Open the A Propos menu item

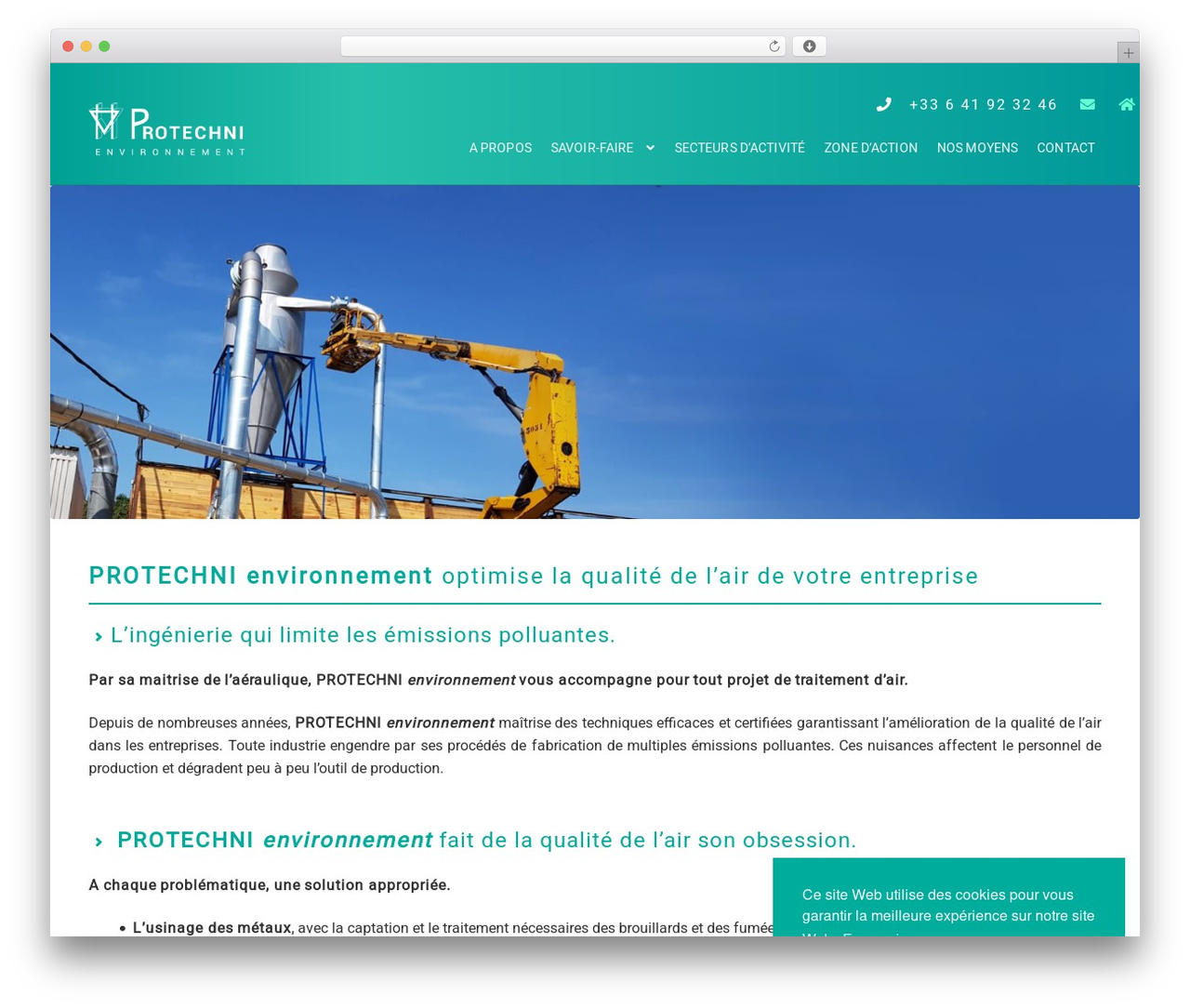click(500, 148)
